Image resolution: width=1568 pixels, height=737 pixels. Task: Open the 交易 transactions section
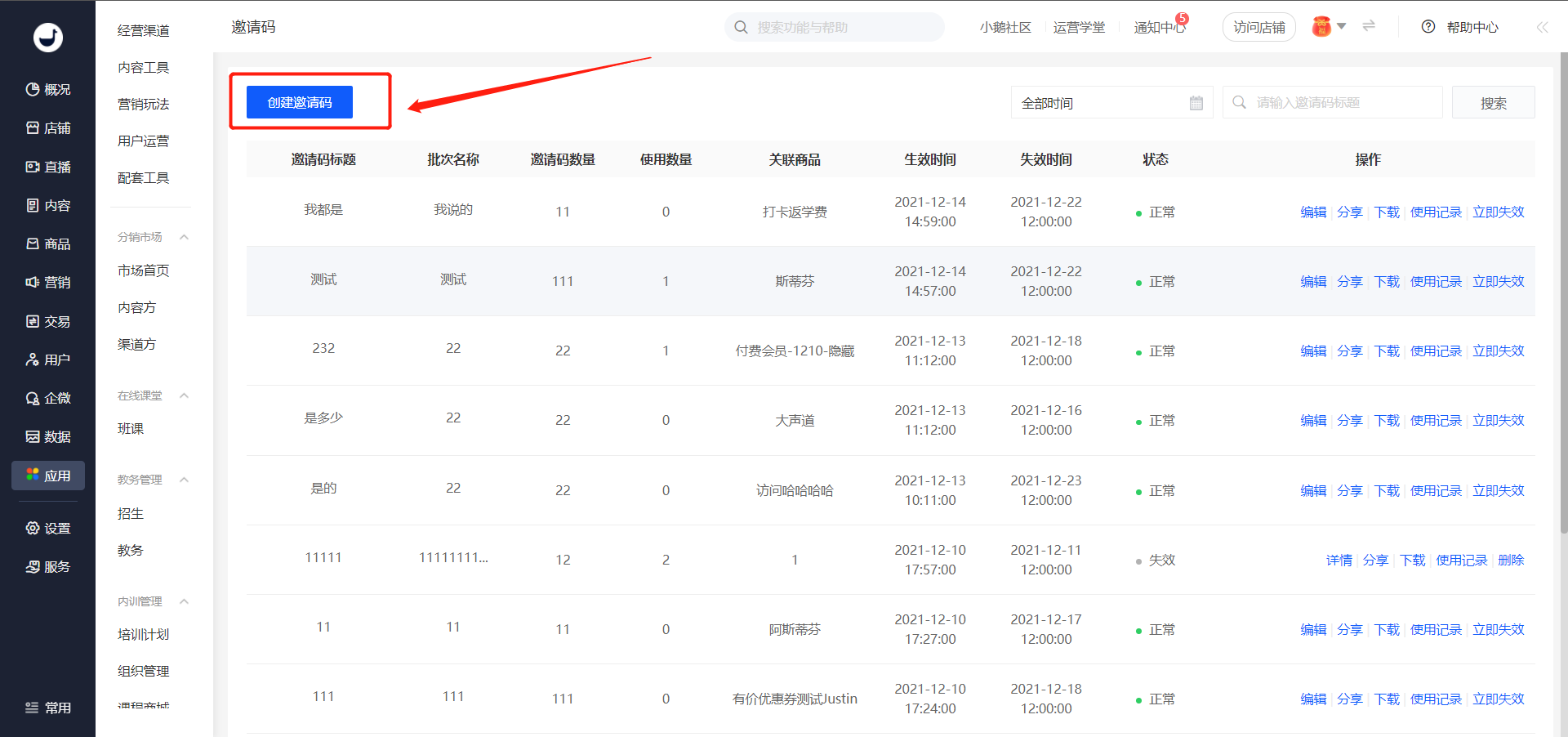coord(47,321)
